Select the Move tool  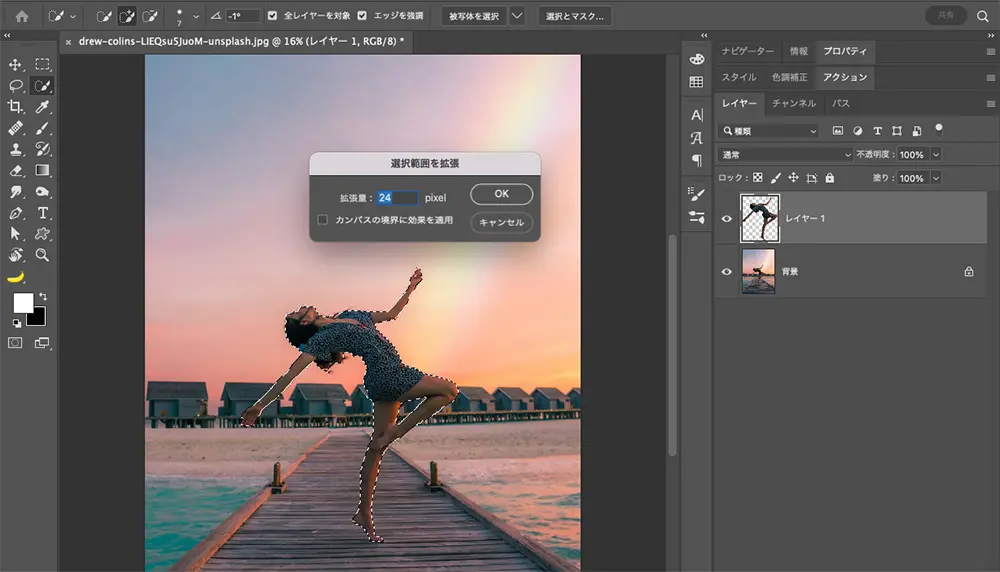tap(16, 65)
